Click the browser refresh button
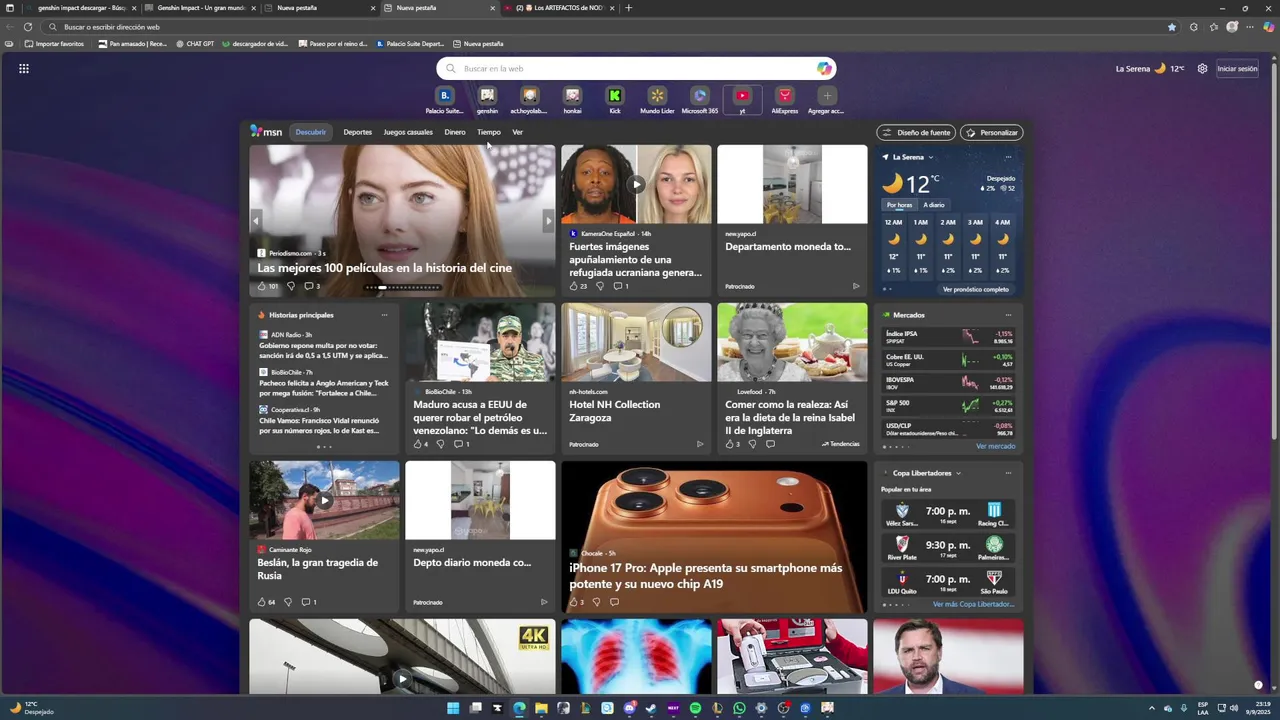Image resolution: width=1280 pixels, height=720 pixels. pyautogui.click(x=27, y=27)
